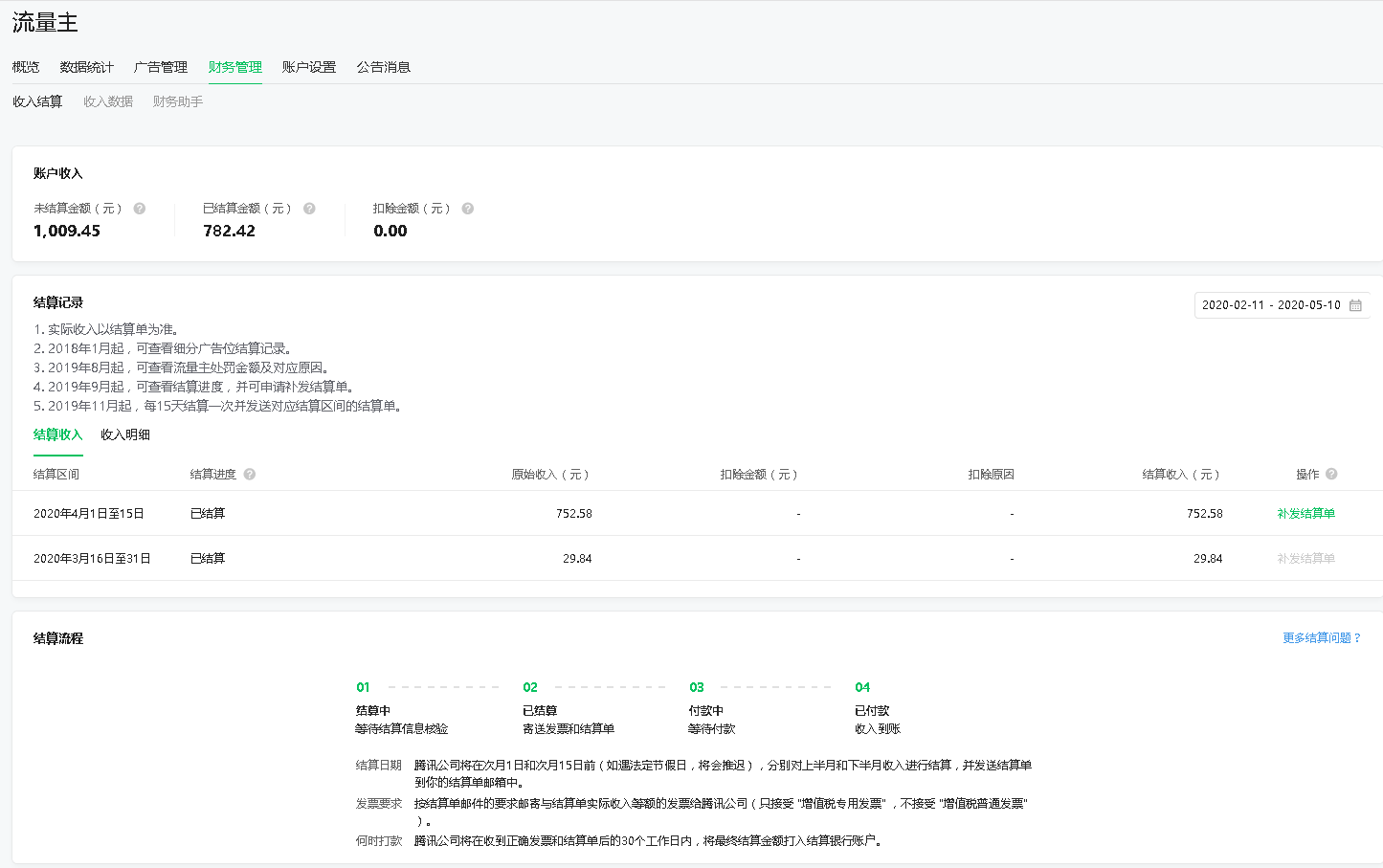
Task: Click settled amount value 782.42
Action: (230, 231)
